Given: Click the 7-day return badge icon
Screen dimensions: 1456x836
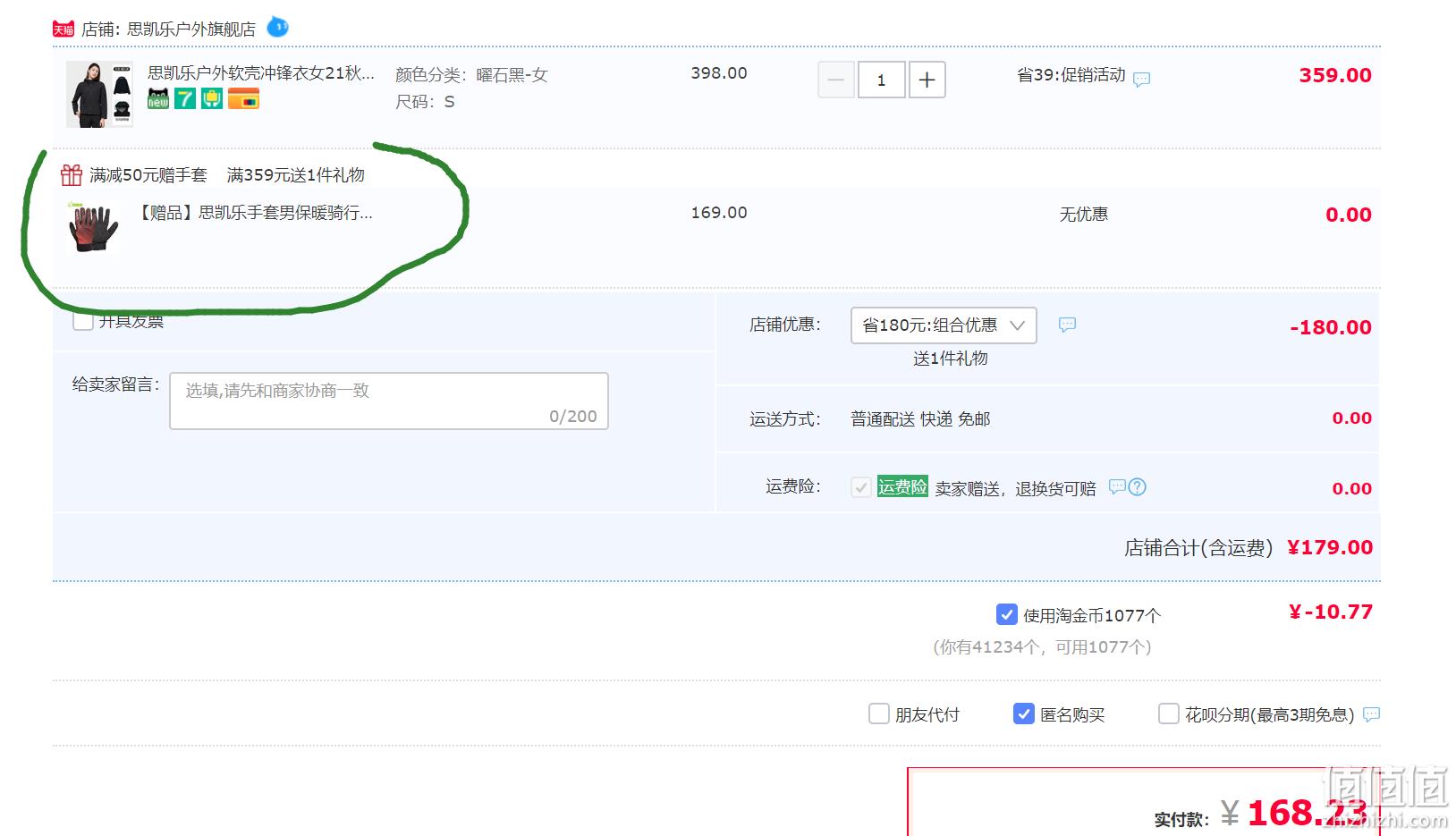Looking at the screenshot, I should pyautogui.click(x=185, y=98).
